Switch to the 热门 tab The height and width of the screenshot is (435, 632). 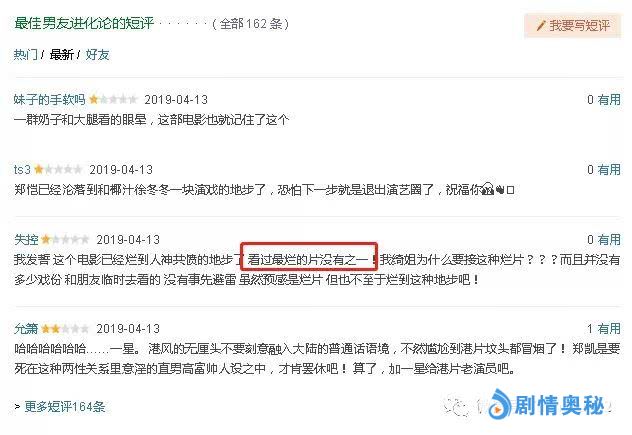[25, 54]
